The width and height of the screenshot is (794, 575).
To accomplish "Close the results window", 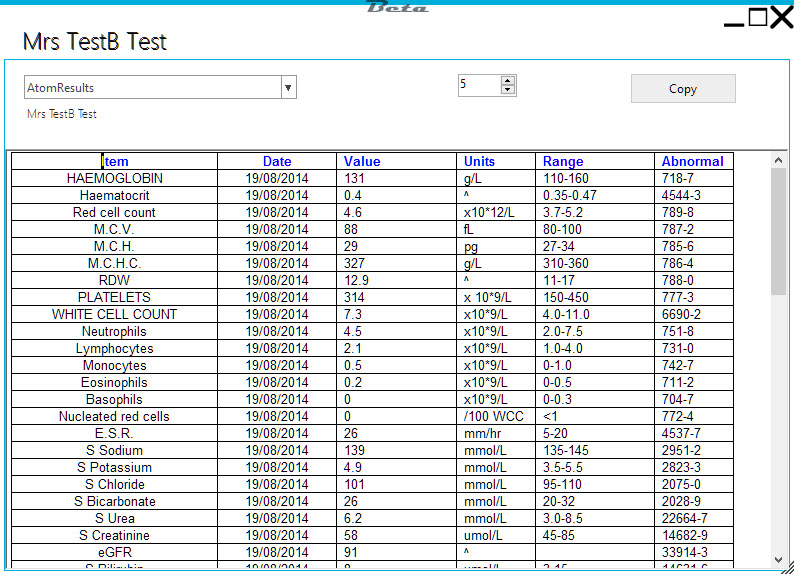I will pyautogui.click(x=781, y=17).
